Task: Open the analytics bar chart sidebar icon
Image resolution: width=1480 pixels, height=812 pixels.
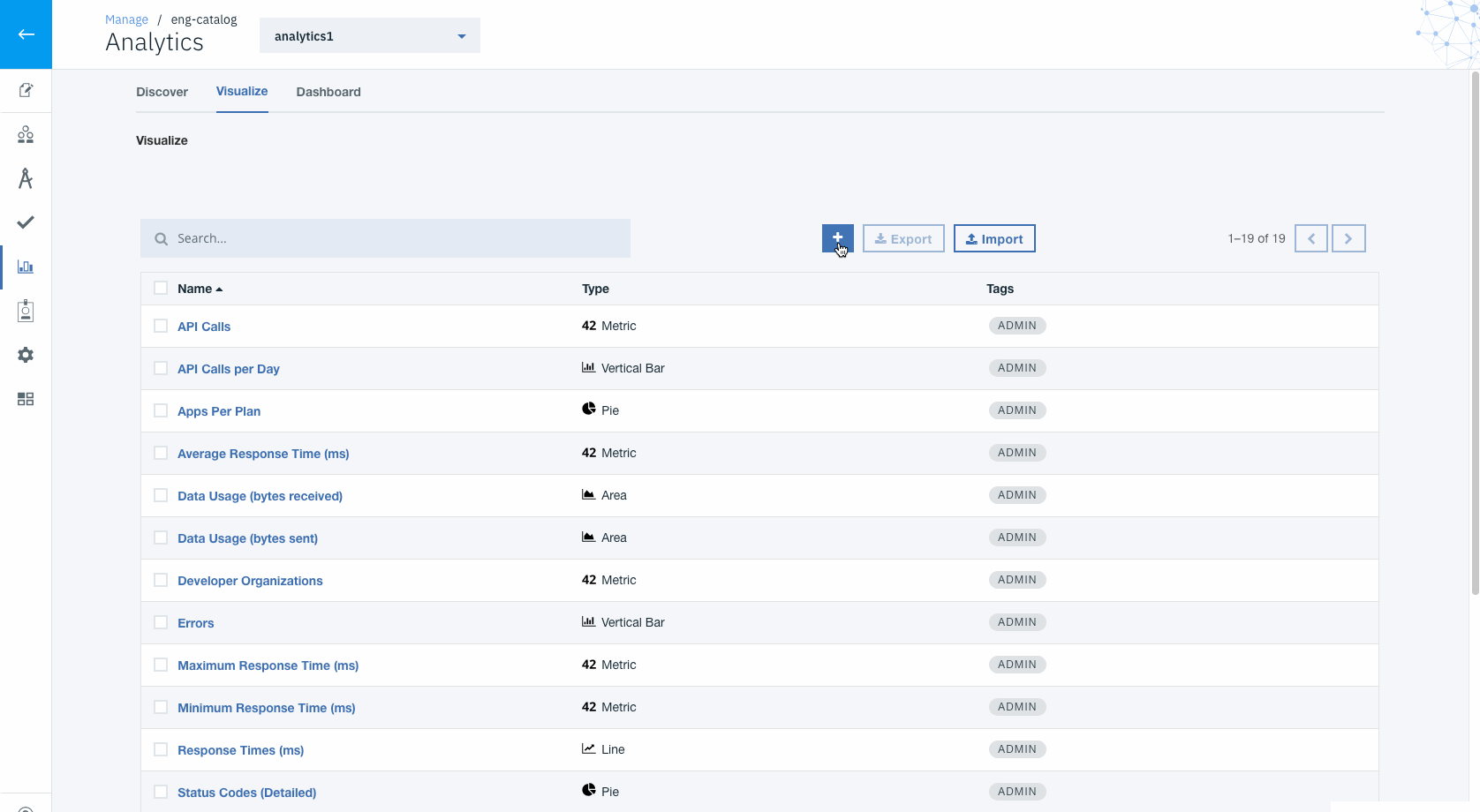Action: coord(26,267)
